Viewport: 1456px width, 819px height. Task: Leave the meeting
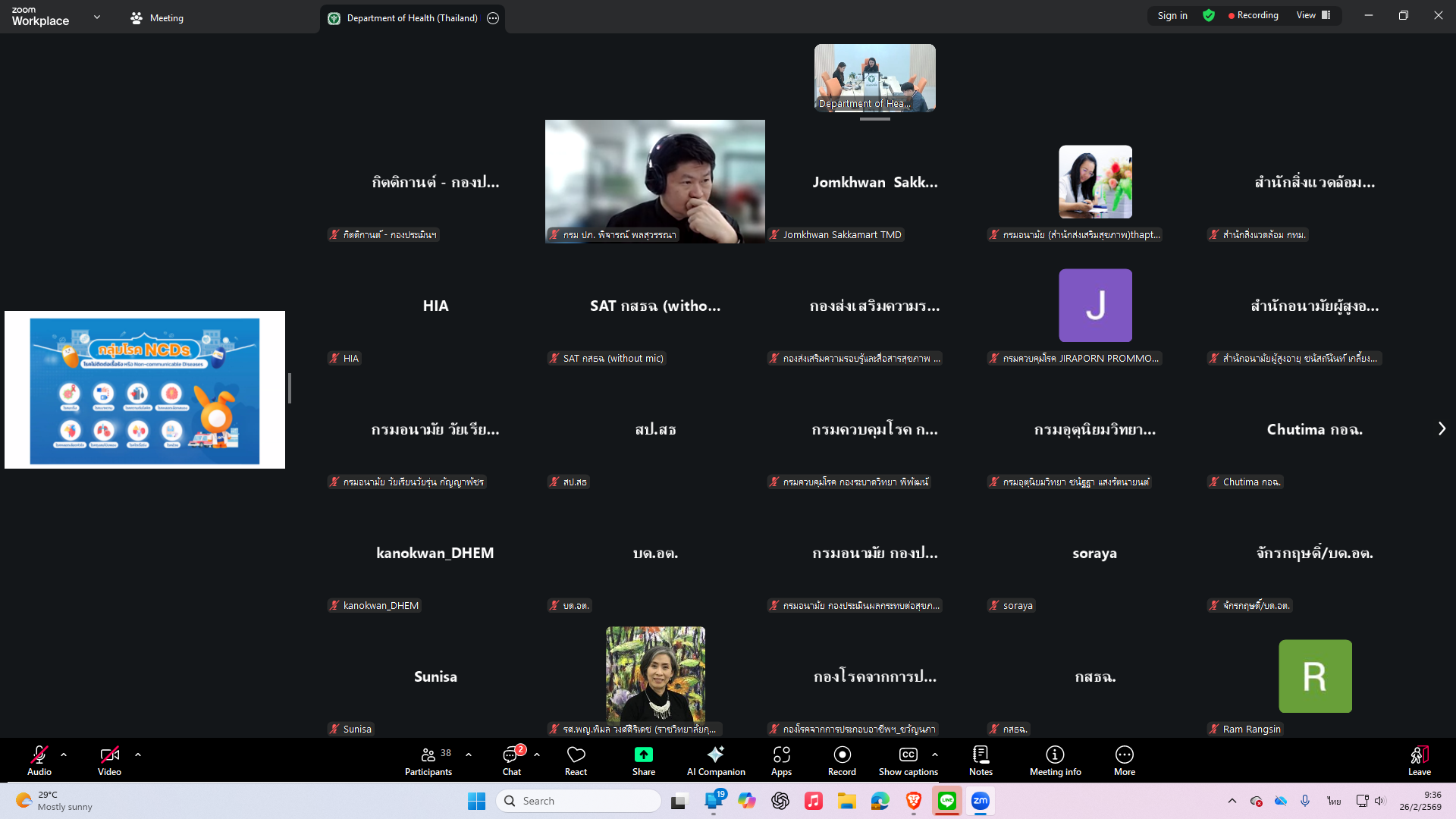(1419, 760)
